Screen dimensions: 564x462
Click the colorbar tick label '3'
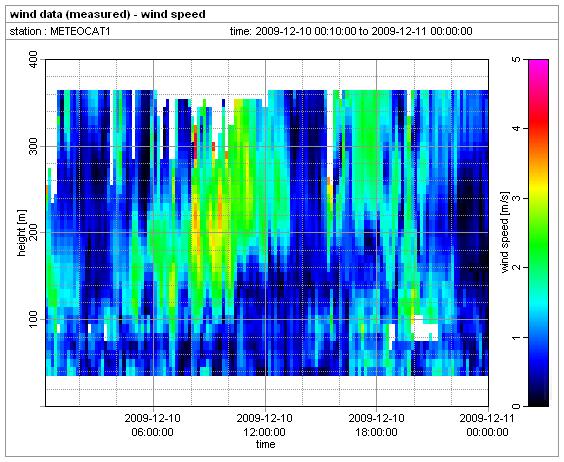pos(517,198)
